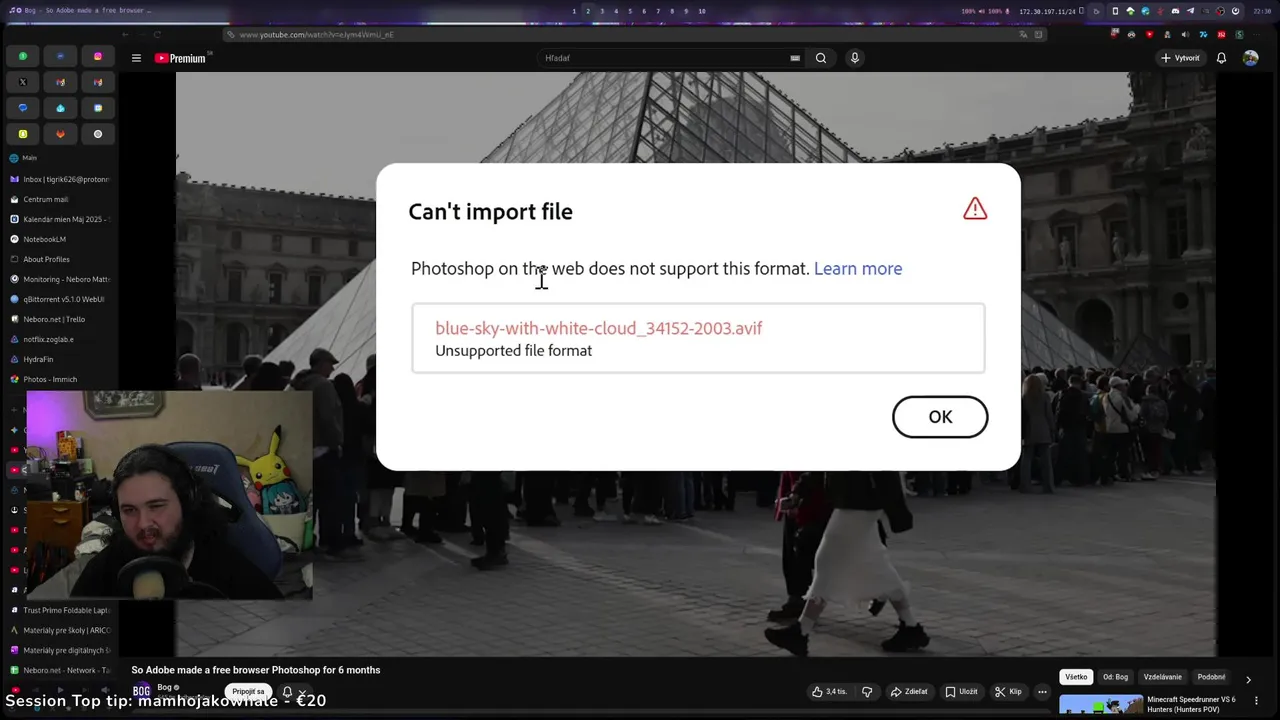Click the on-screen keyboard icon in search
Image resolution: width=1280 pixels, height=720 pixels.
[x=795, y=58]
